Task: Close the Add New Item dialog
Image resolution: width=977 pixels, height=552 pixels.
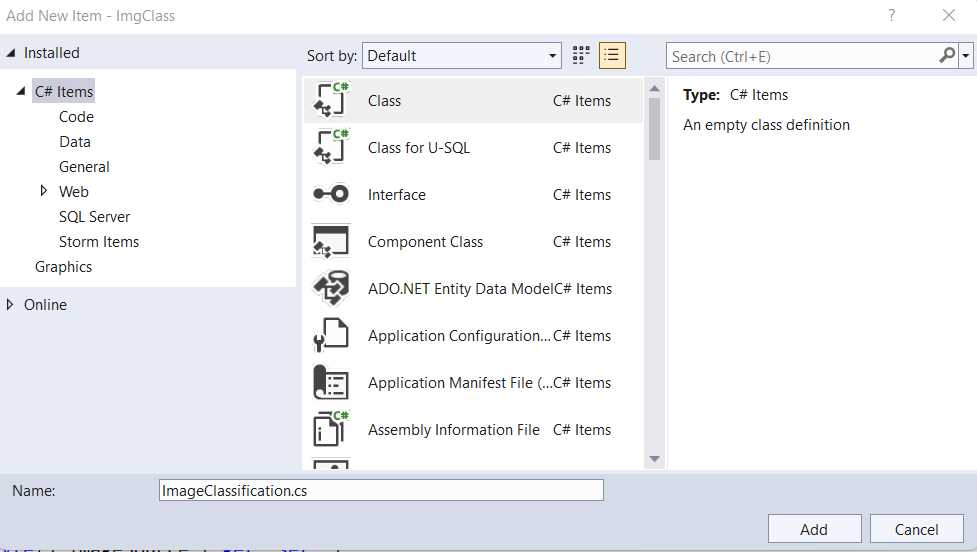Action: point(948,16)
